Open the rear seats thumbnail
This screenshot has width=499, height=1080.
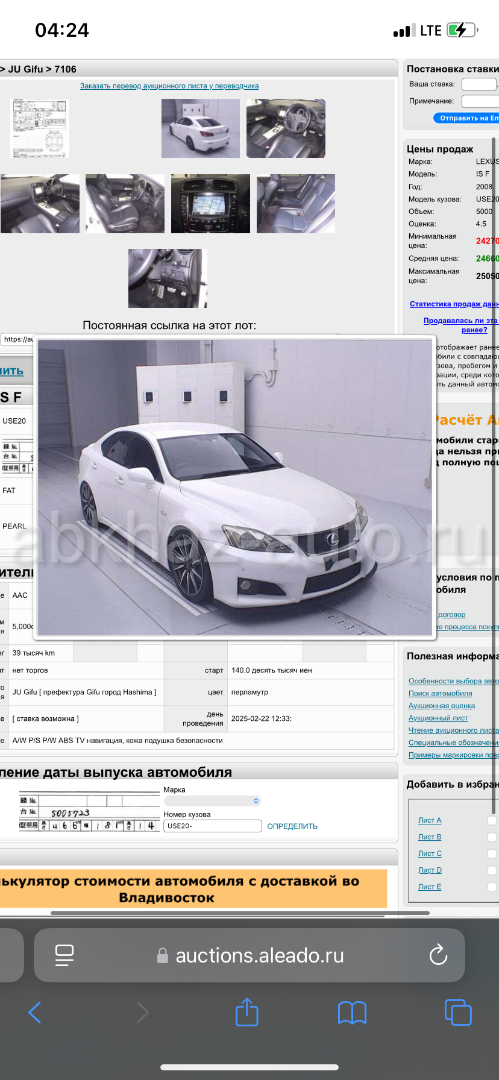296,203
